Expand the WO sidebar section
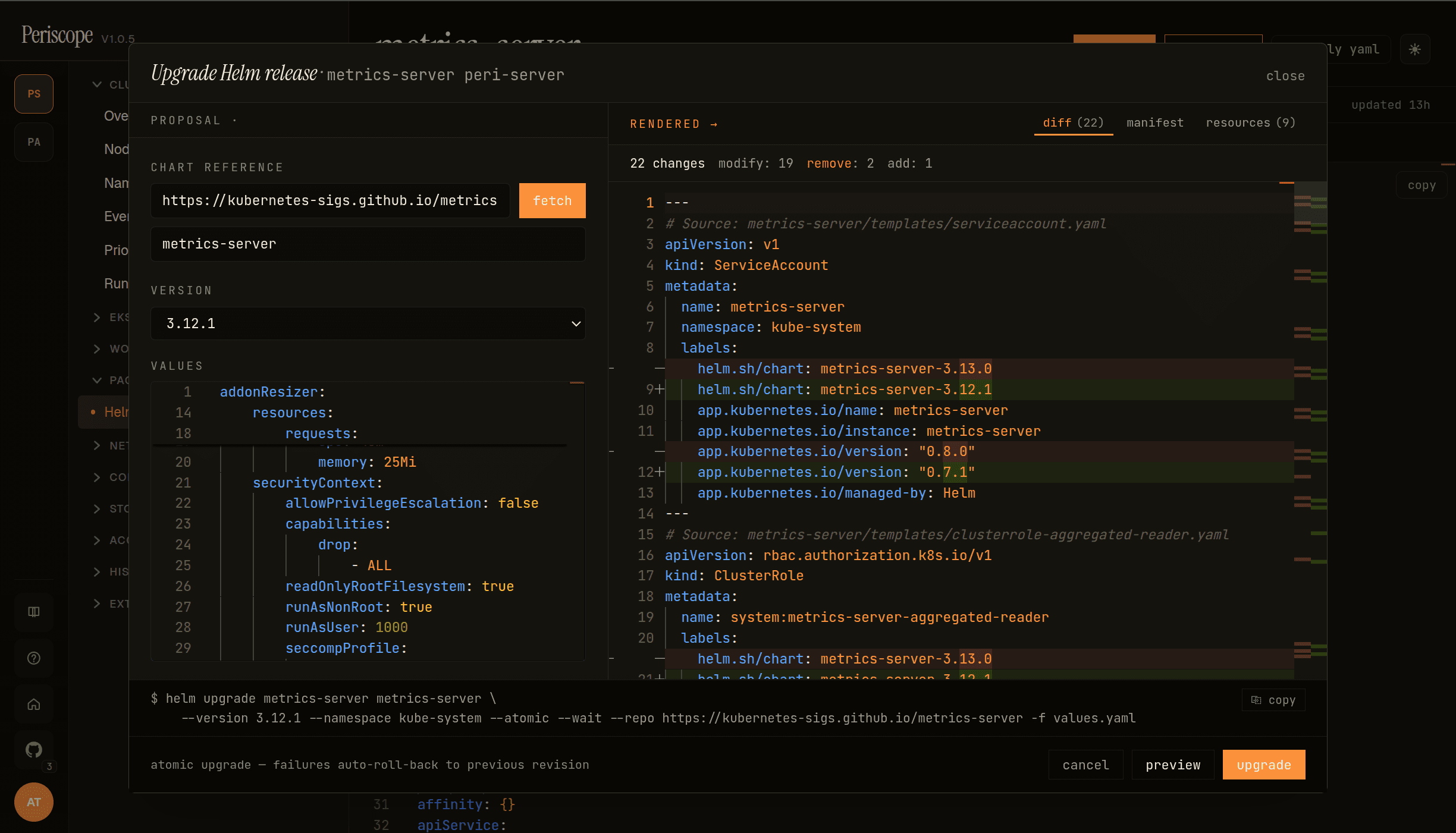This screenshot has height=833, width=1456. (x=111, y=349)
